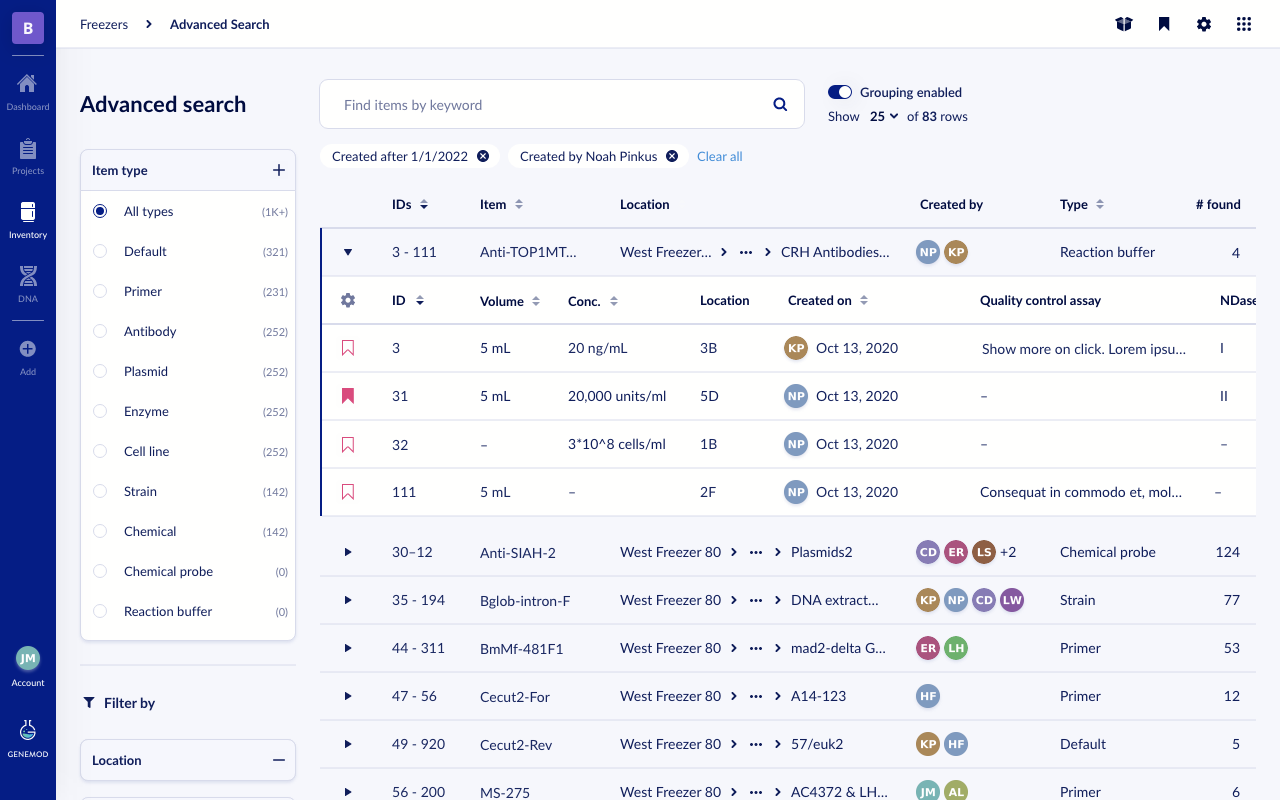Image resolution: width=1280 pixels, height=800 pixels.
Task: Open settings via the top bar gear
Action: [1204, 23]
